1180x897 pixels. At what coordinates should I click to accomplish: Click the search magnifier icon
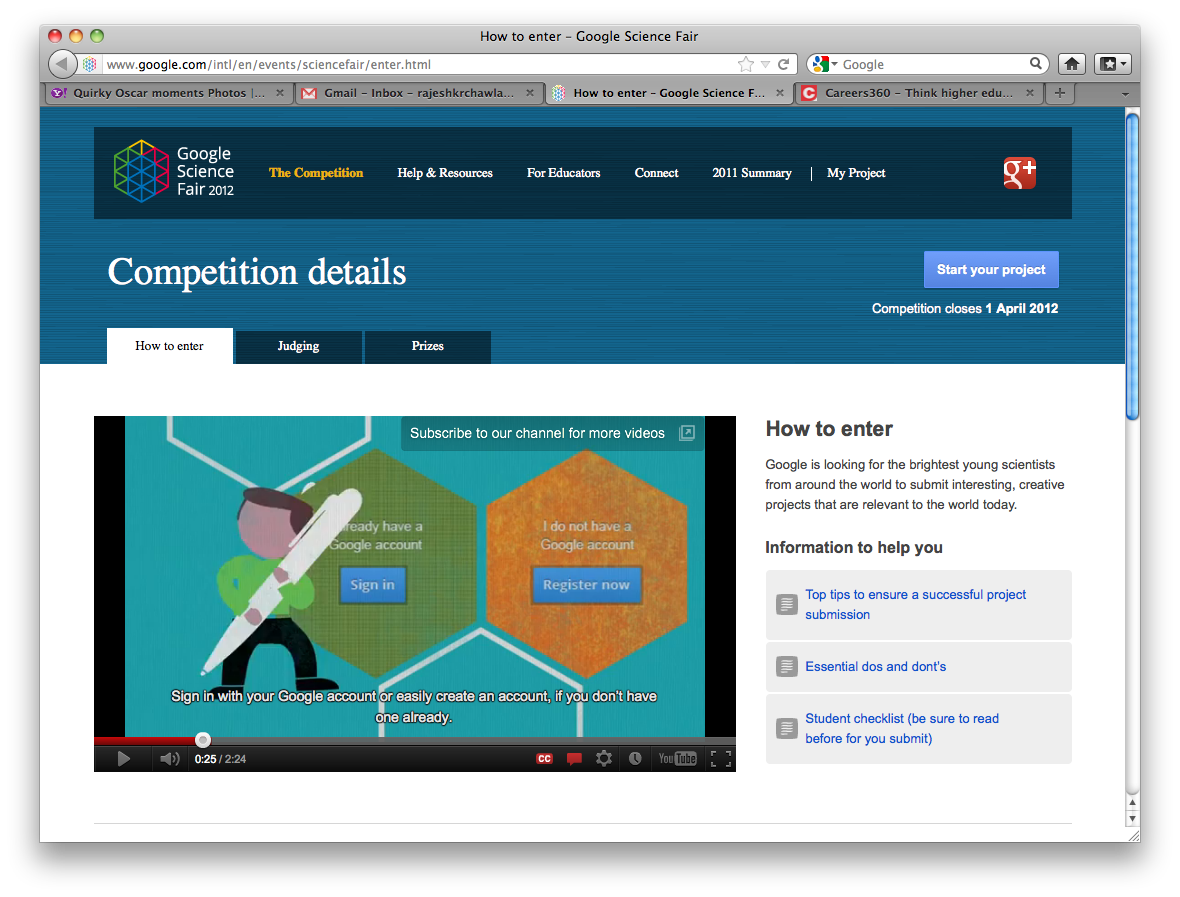point(1036,64)
